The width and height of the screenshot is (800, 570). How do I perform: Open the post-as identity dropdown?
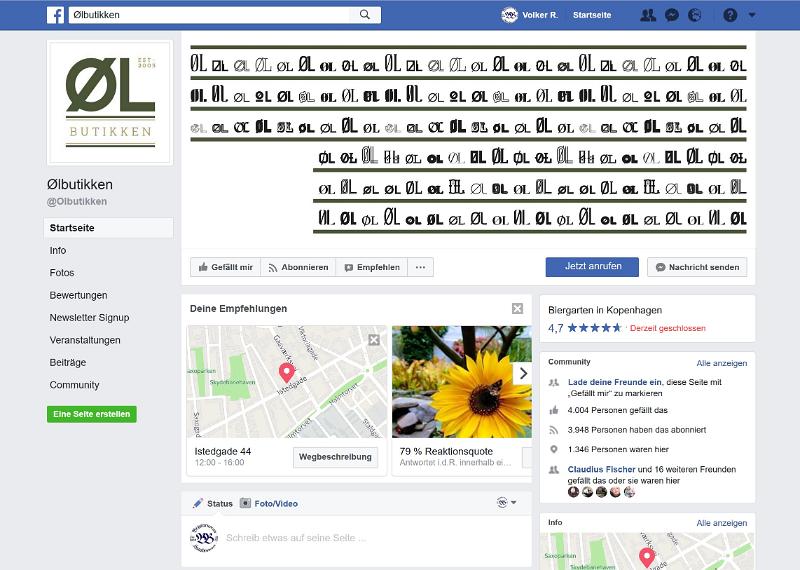(506, 503)
